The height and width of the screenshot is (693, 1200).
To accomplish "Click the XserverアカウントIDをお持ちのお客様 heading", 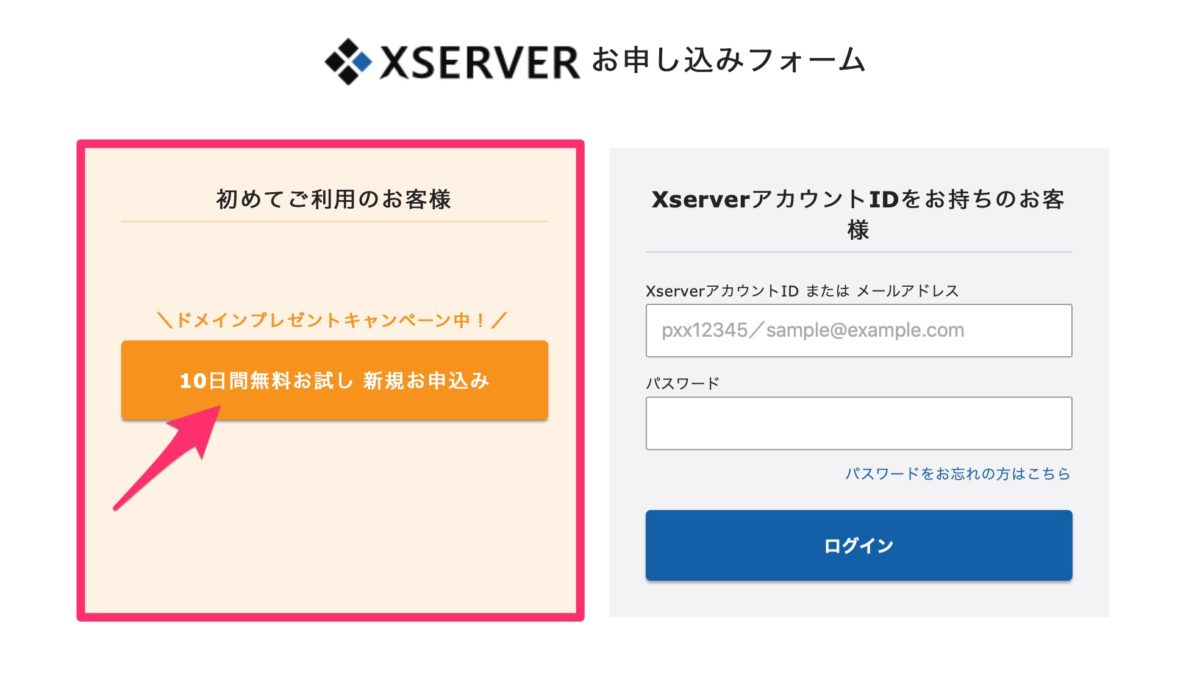I will [x=859, y=214].
